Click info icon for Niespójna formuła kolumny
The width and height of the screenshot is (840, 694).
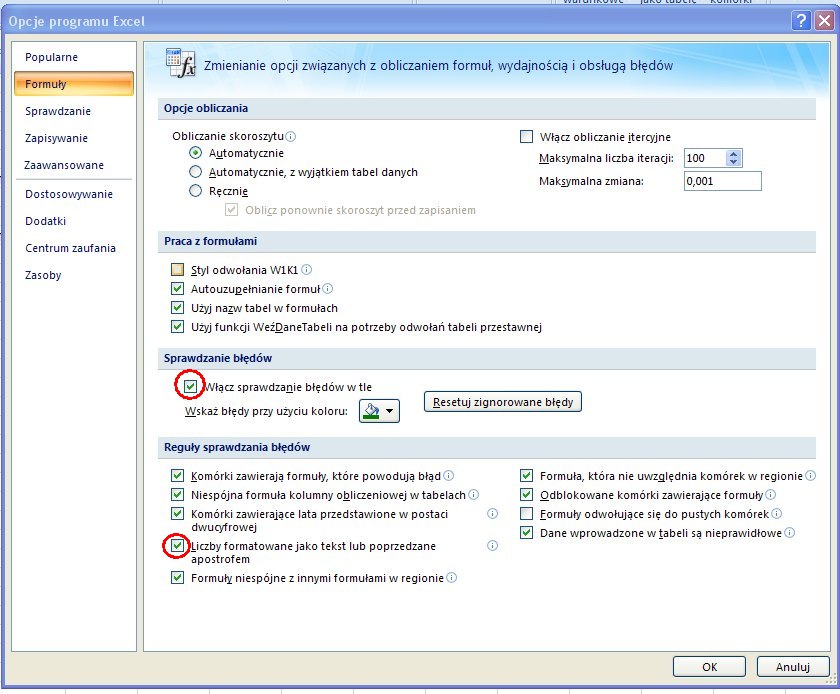tap(473, 495)
